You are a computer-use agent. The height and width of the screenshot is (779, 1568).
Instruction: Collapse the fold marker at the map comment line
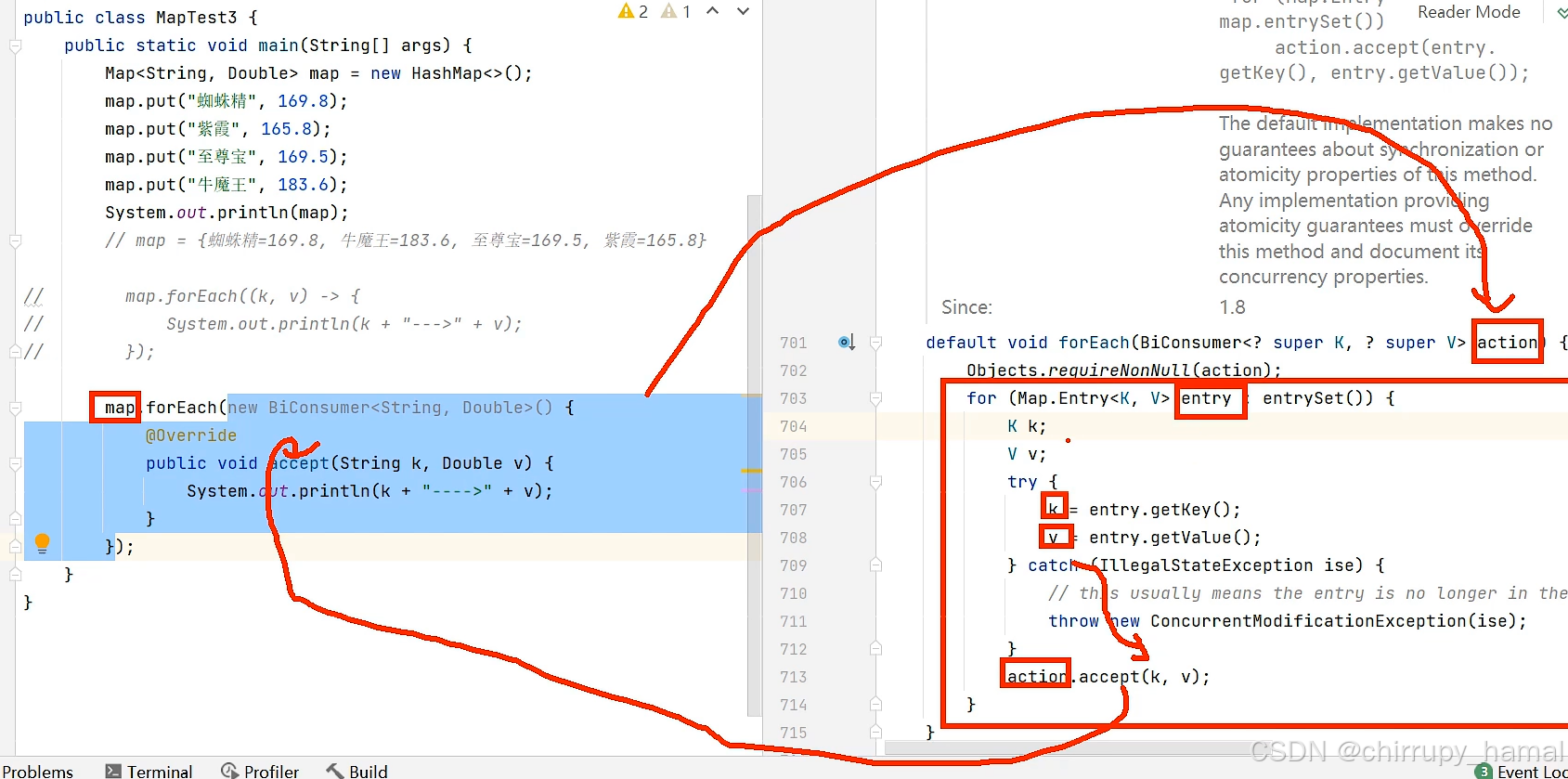(15, 240)
